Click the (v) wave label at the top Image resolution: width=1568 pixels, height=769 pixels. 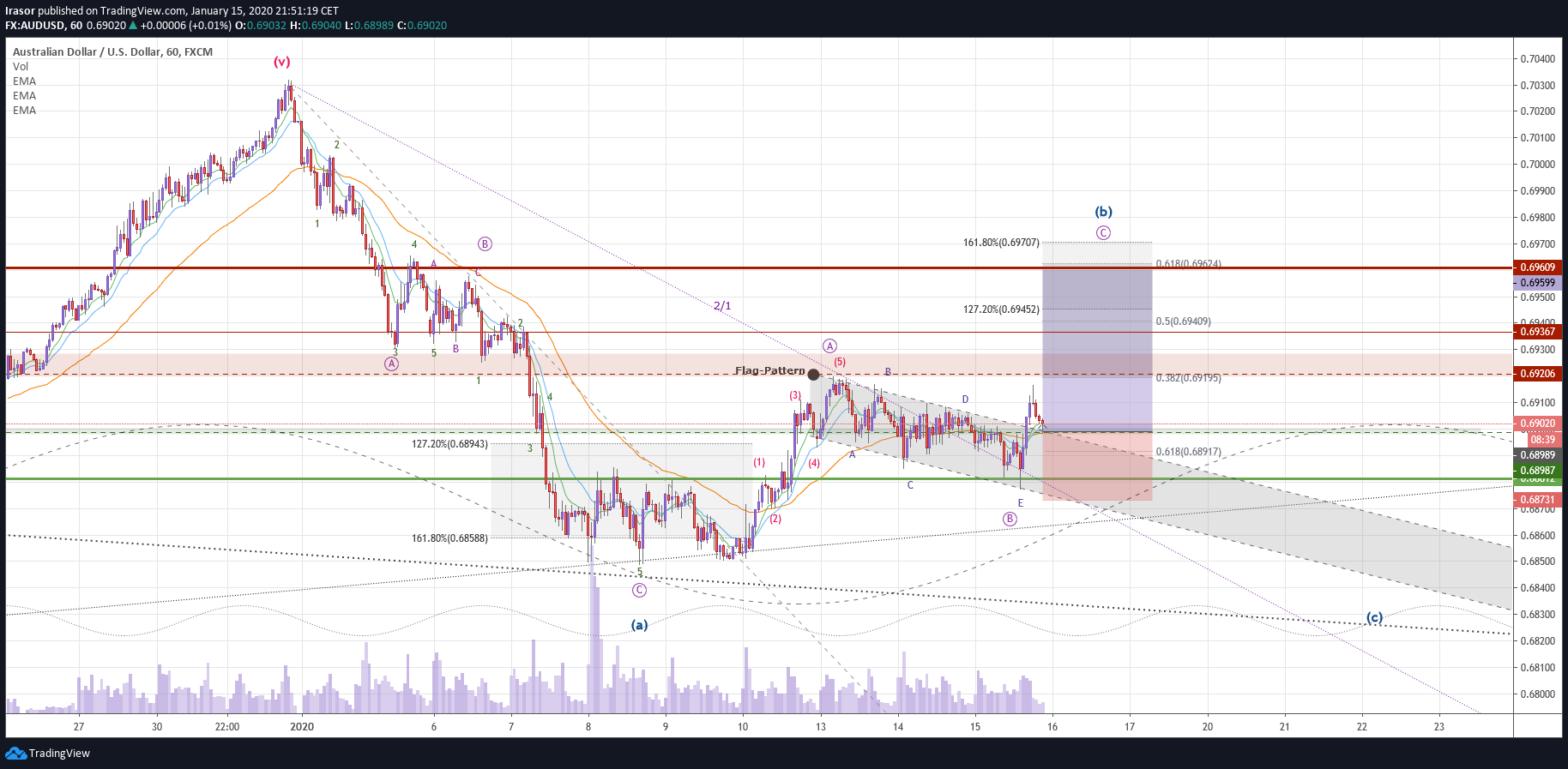pyautogui.click(x=281, y=62)
